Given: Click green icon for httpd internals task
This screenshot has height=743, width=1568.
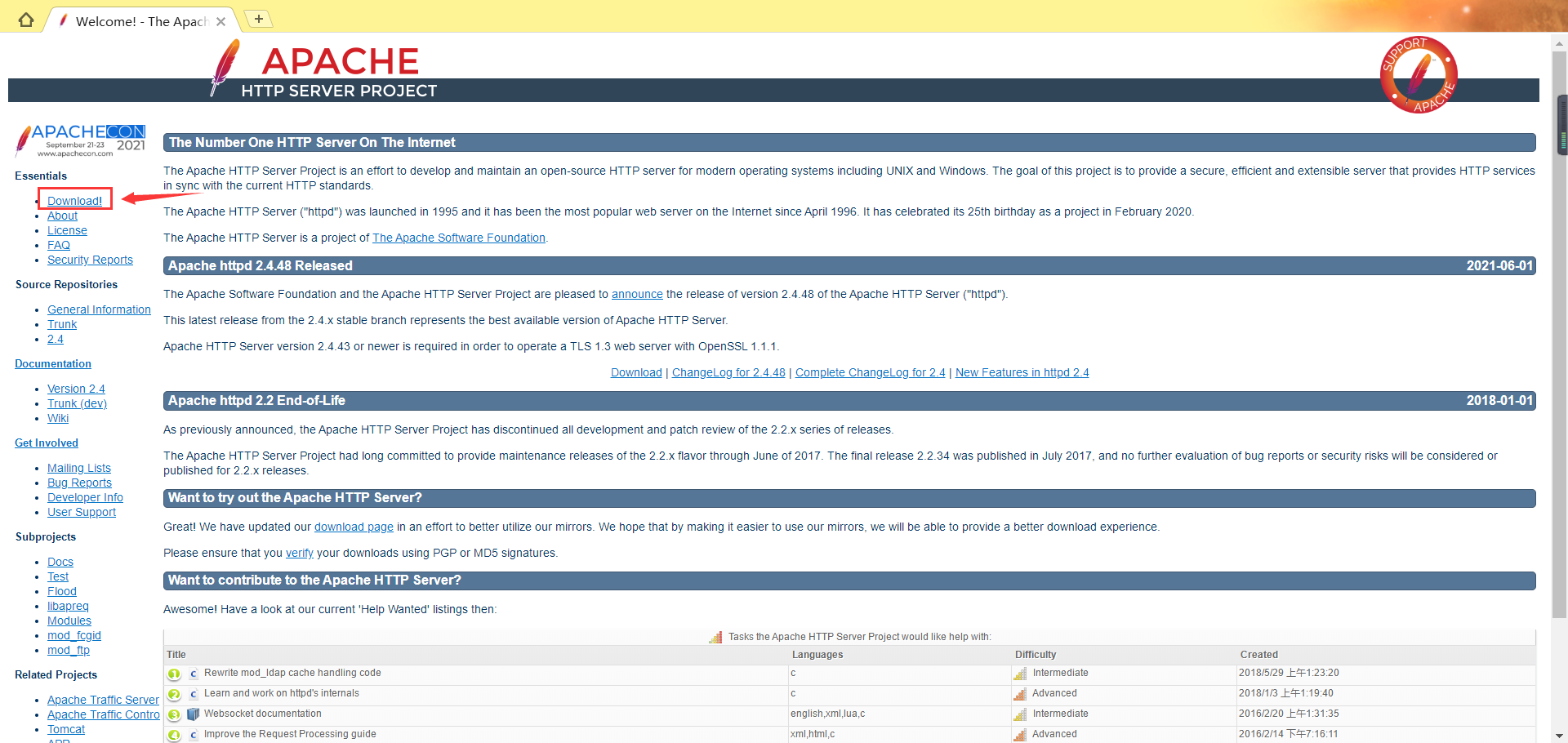Looking at the screenshot, I should coord(174,694).
